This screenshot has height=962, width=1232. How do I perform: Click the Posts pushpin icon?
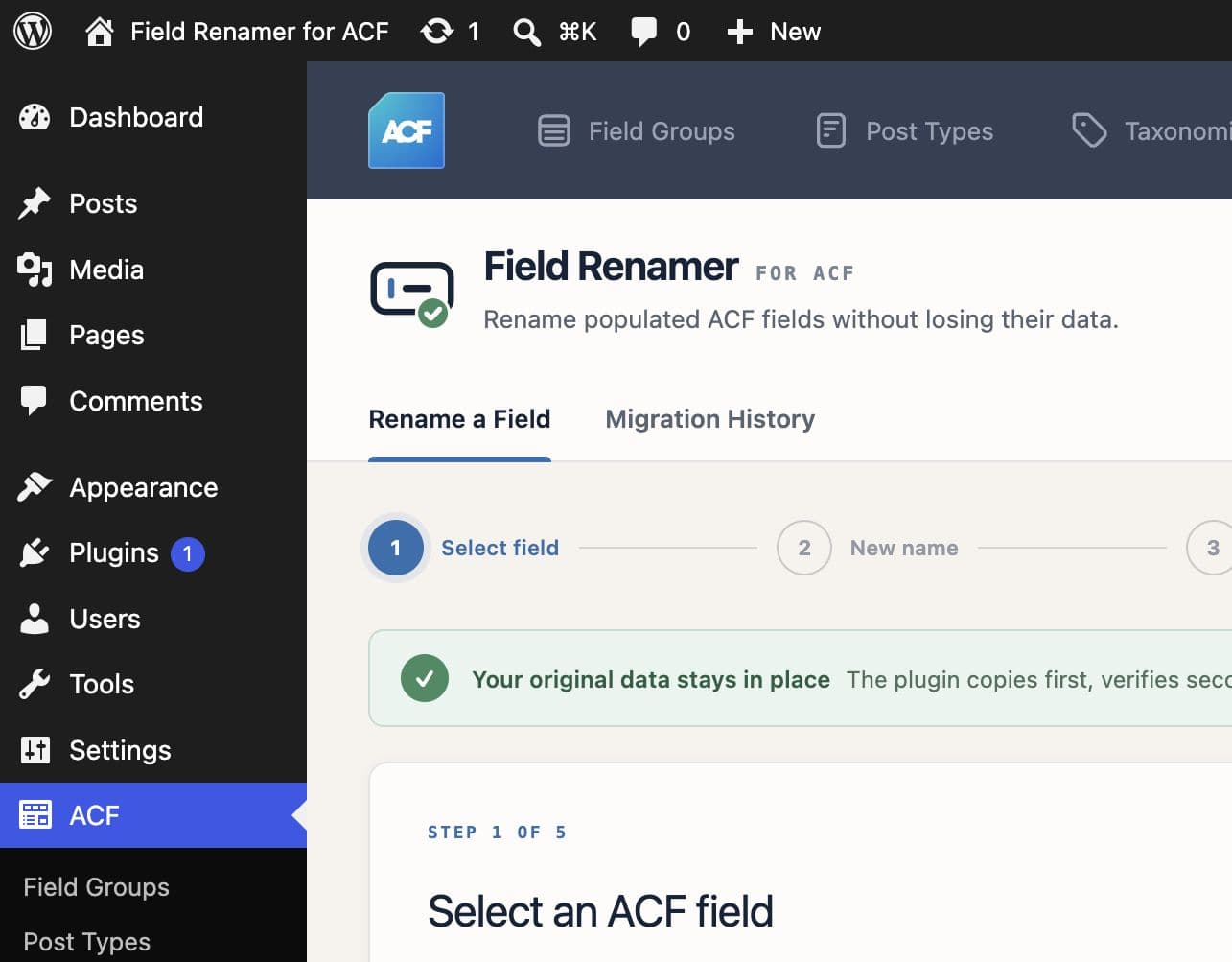pyautogui.click(x=35, y=203)
